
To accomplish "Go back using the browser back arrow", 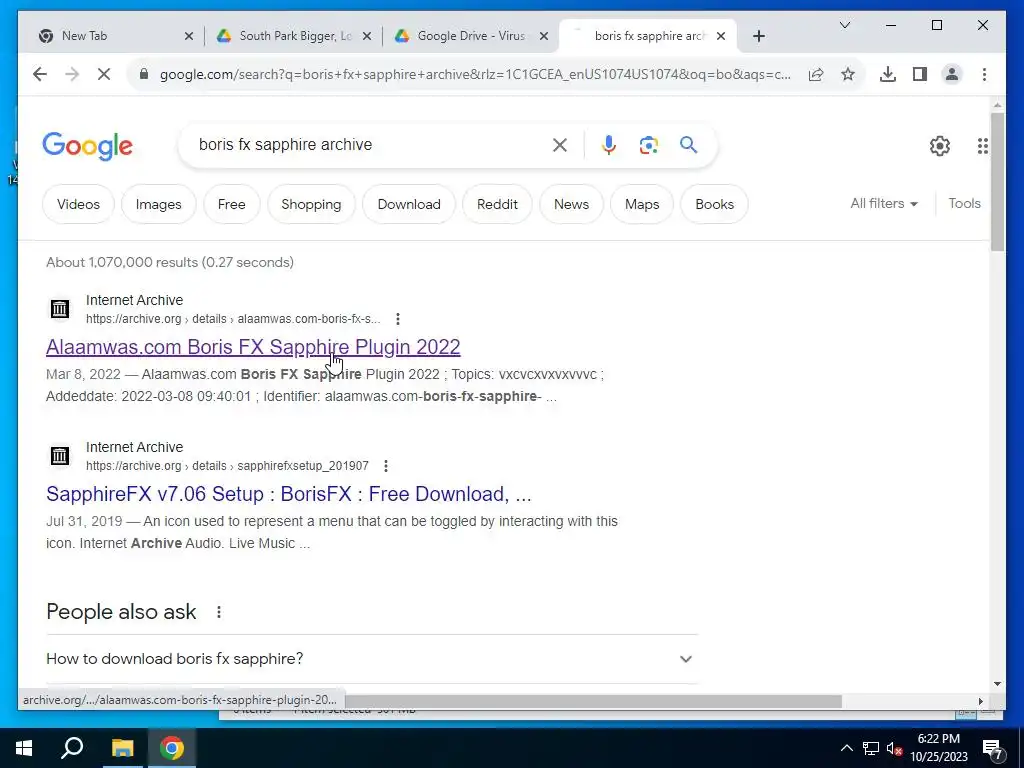I will click(40, 74).
